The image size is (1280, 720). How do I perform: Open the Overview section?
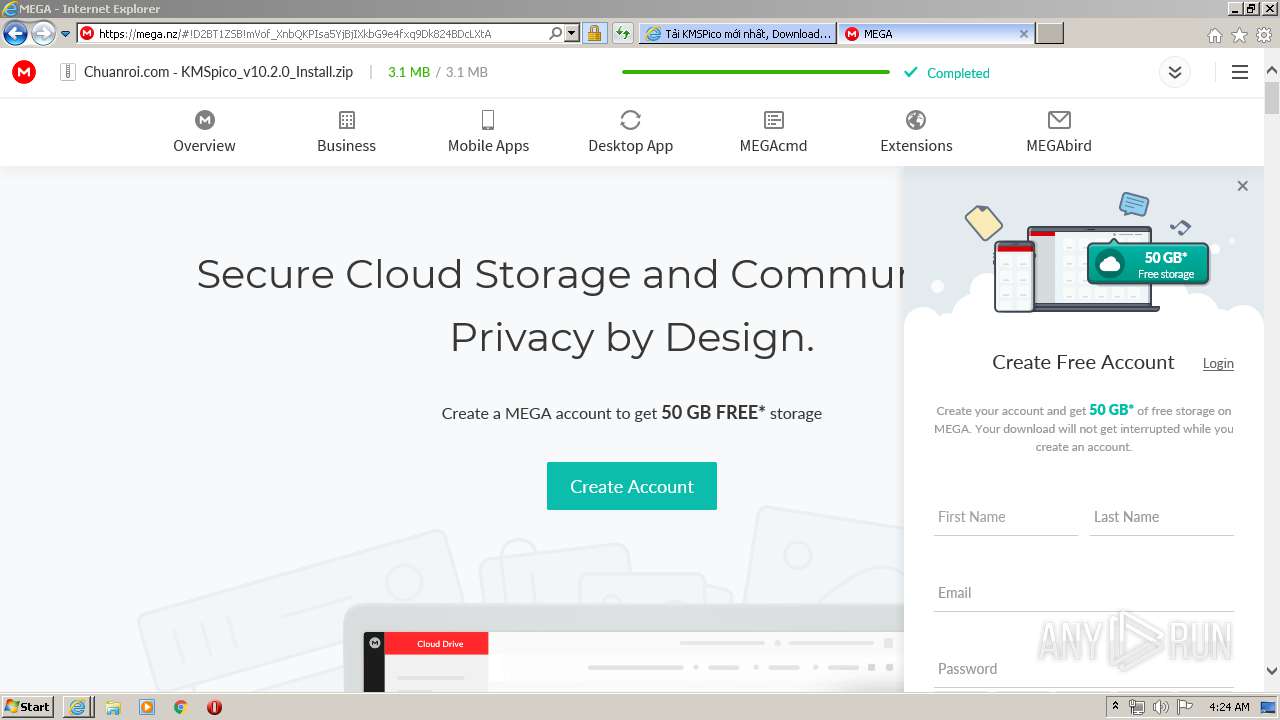point(204,132)
